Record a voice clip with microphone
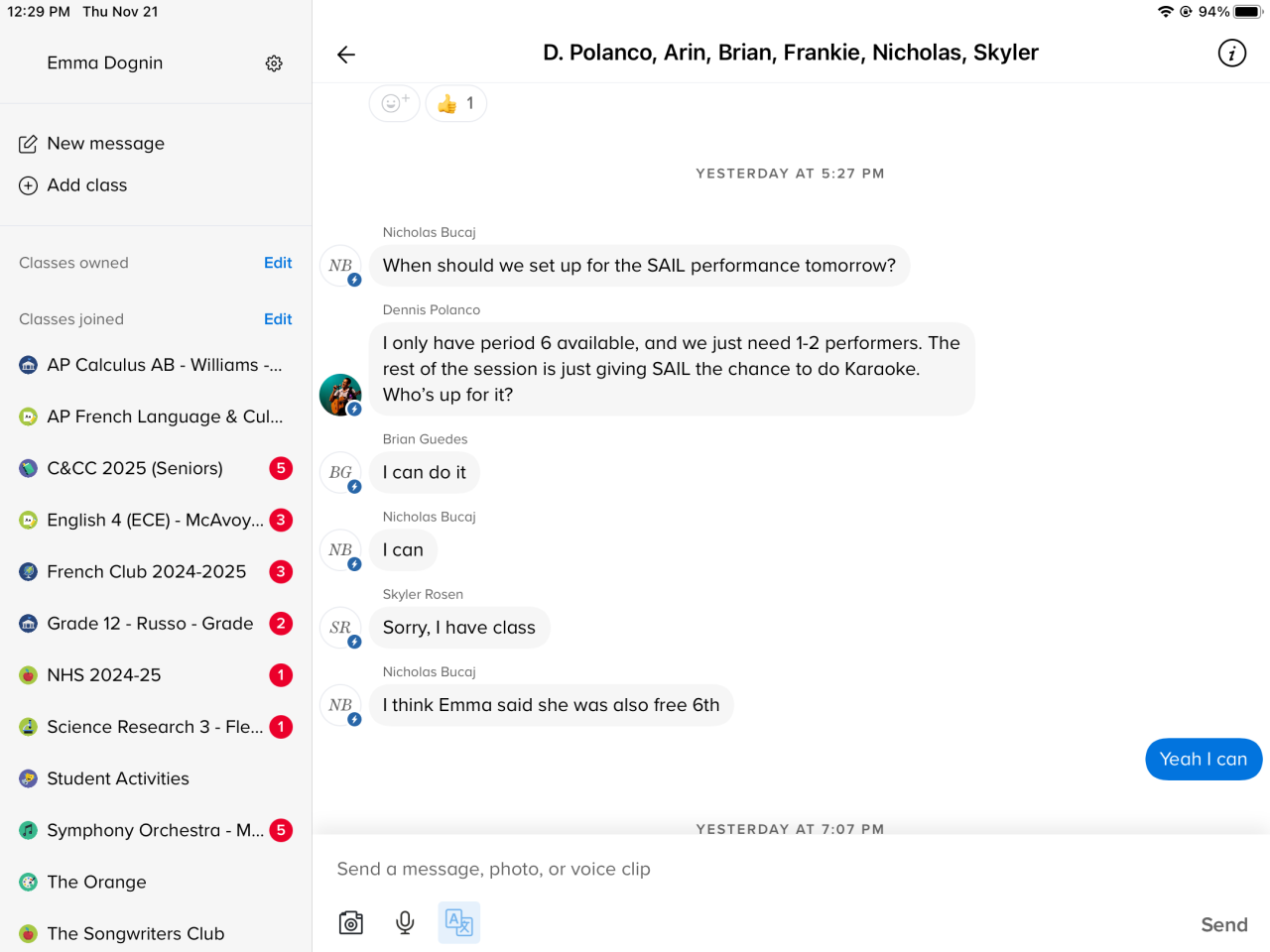The height and width of the screenshot is (952, 1270). point(405,923)
